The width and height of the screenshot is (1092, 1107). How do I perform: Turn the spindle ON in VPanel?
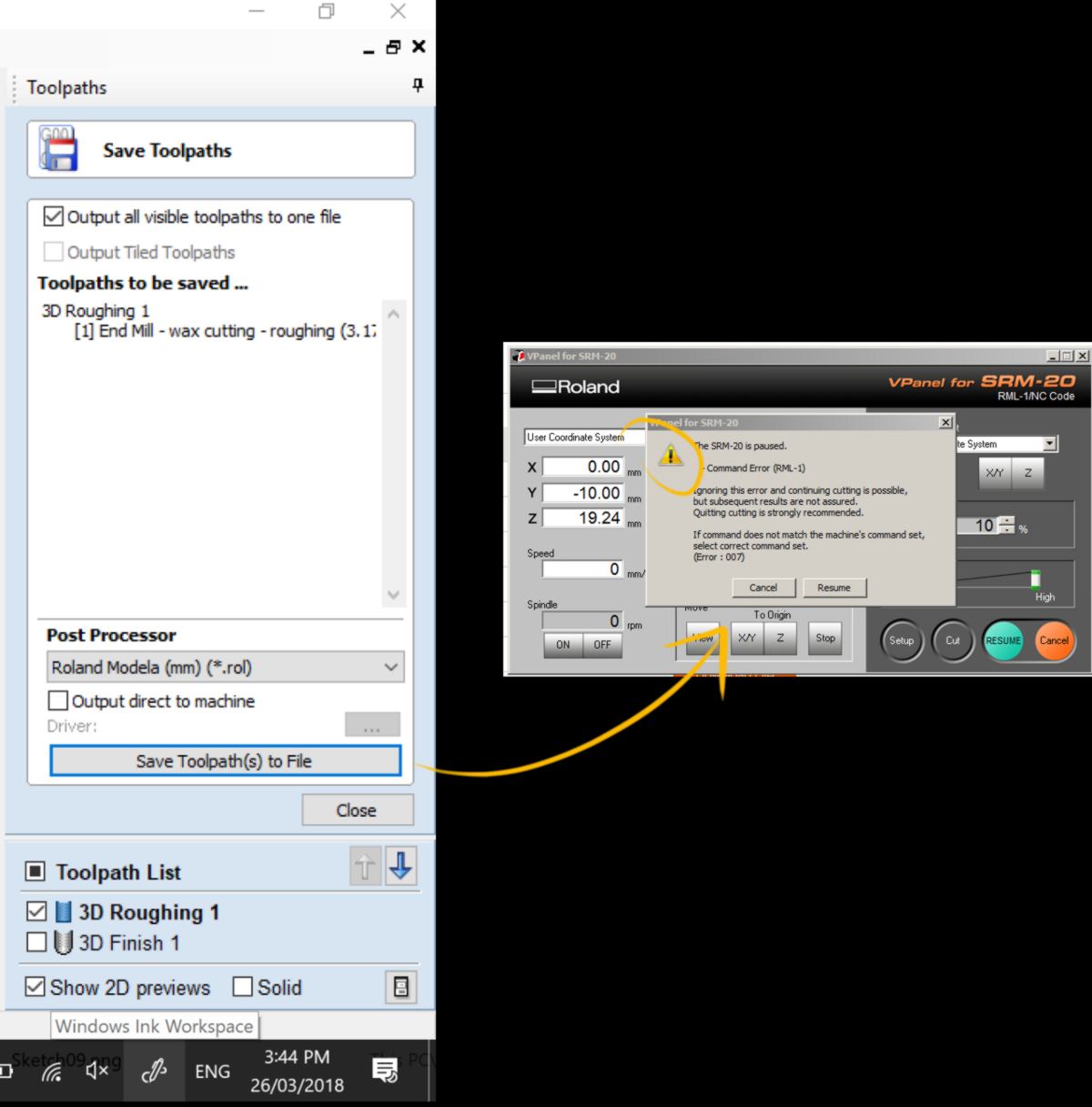pyautogui.click(x=563, y=645)
